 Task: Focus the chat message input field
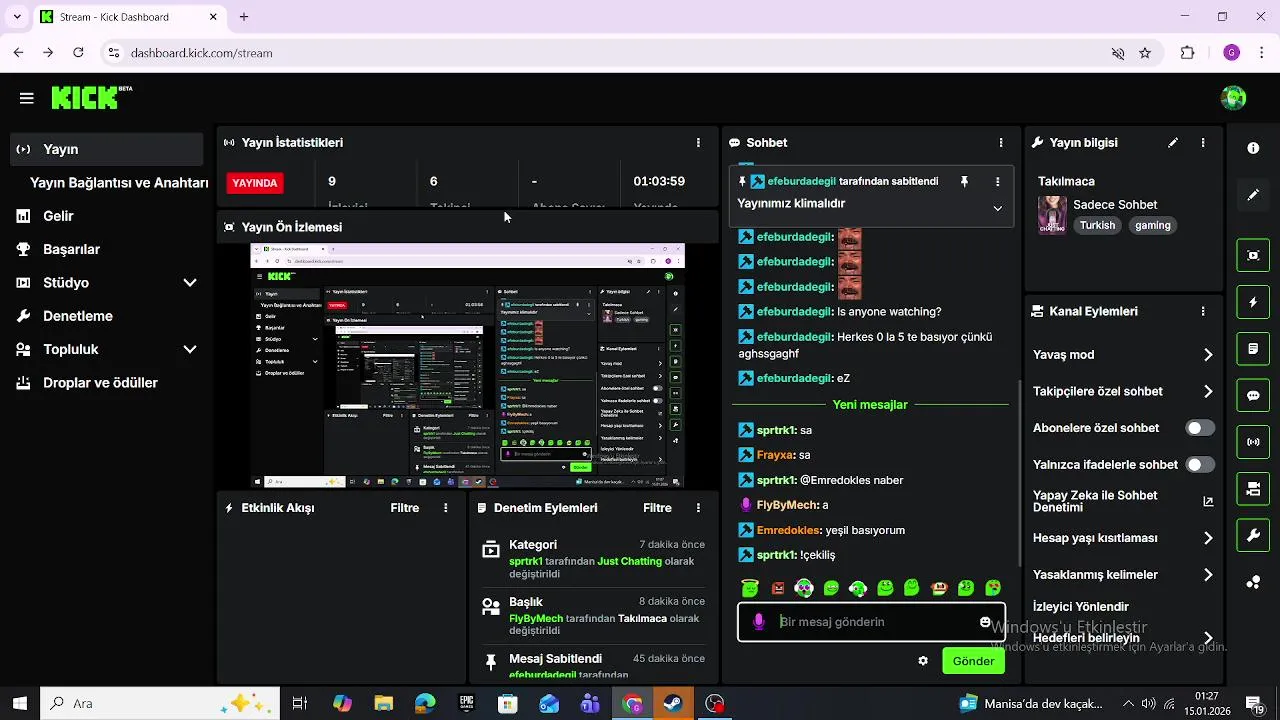[x=872, y=622]
